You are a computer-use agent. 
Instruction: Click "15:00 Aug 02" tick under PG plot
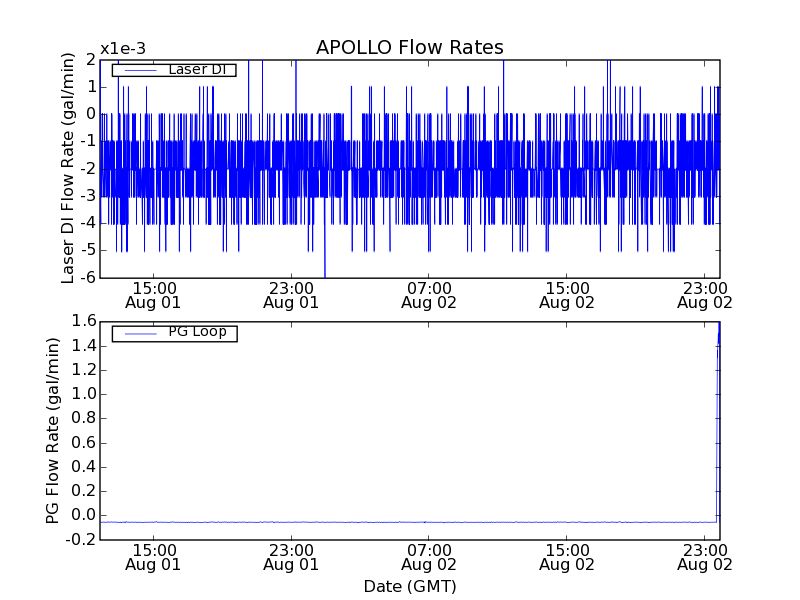pyautogui.click(x=567, y=558)
